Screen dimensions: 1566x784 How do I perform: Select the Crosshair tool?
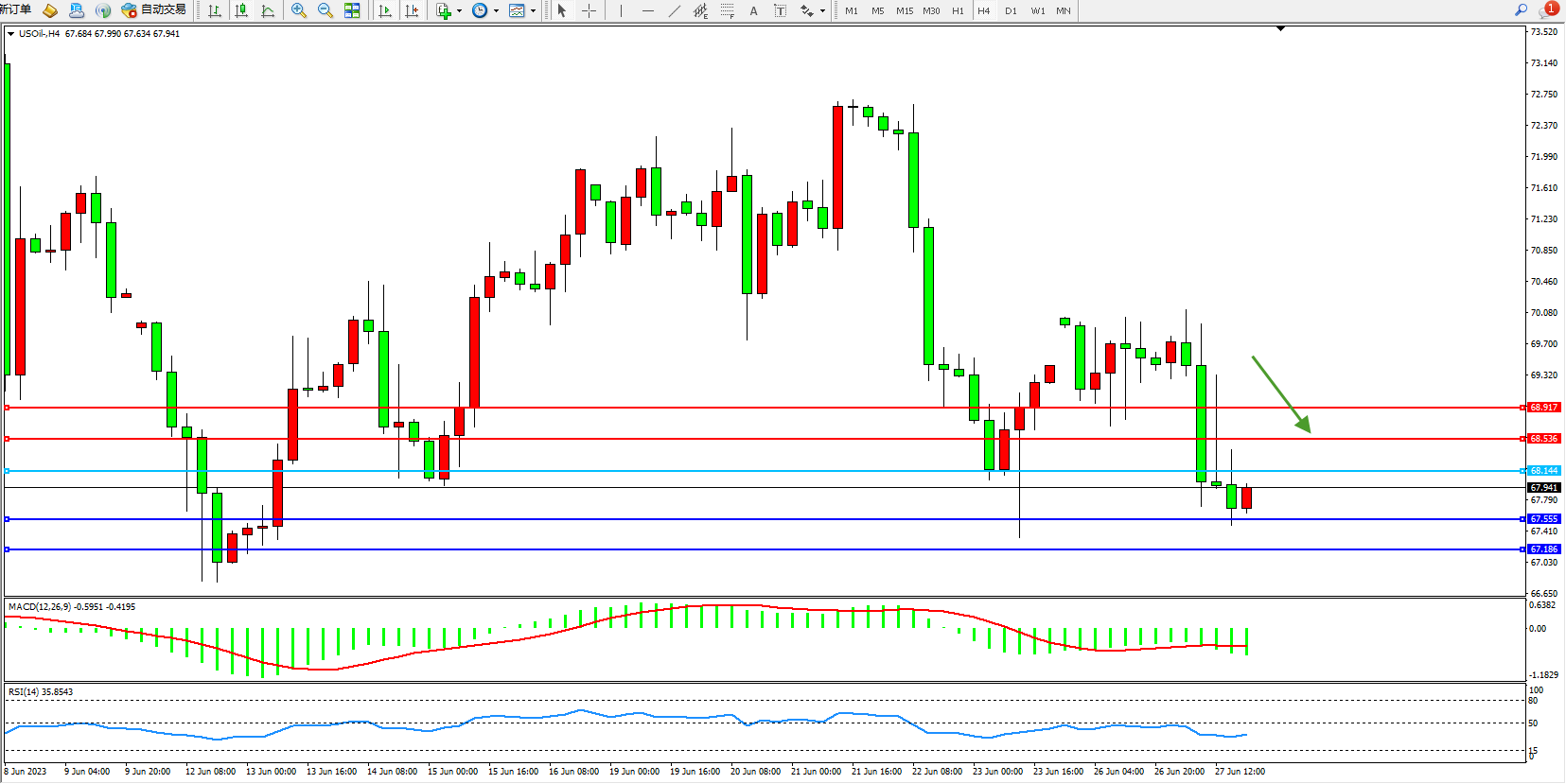(x=589, y=10)
